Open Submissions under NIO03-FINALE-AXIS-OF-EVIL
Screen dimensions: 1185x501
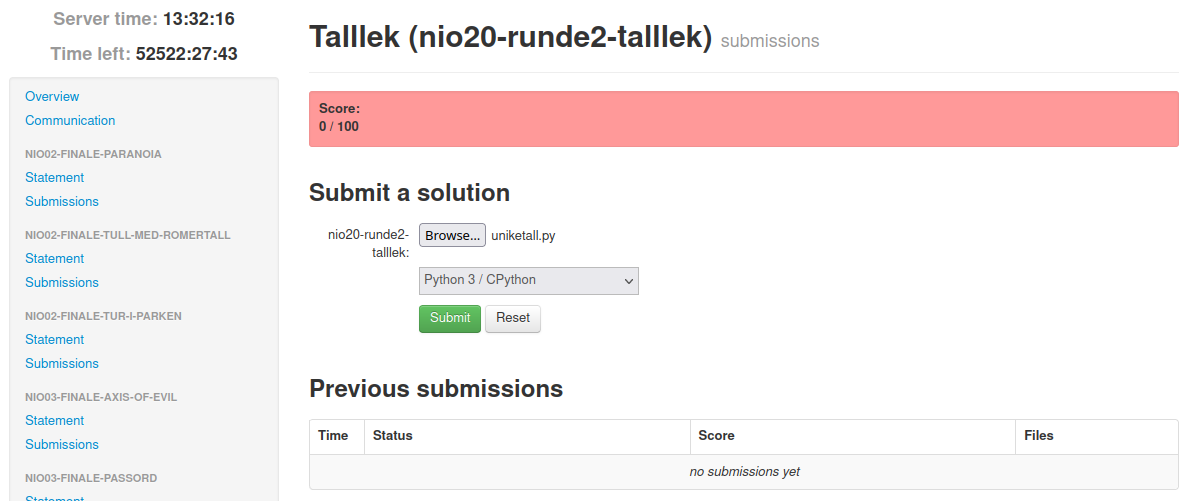pos(62,445)
